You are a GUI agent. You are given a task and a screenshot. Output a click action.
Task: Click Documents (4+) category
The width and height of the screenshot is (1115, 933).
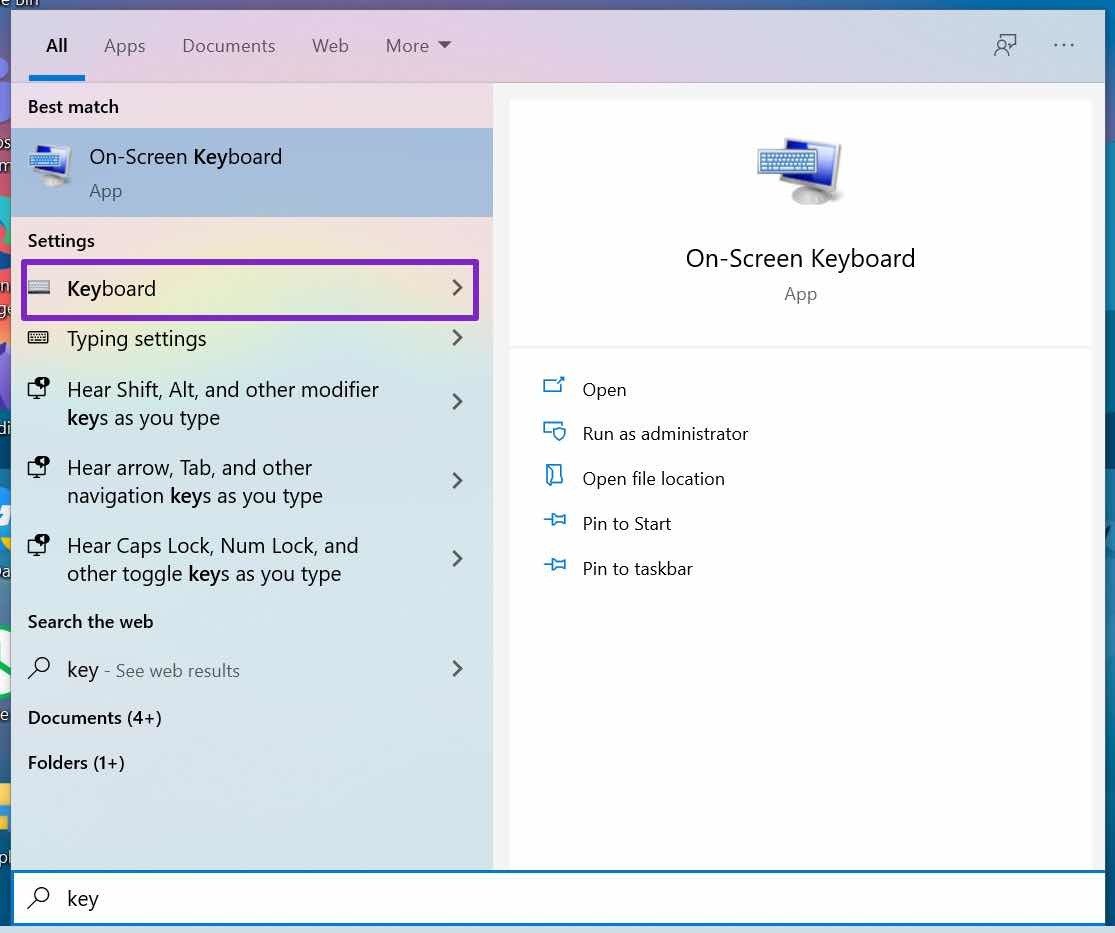pos(95,718)
